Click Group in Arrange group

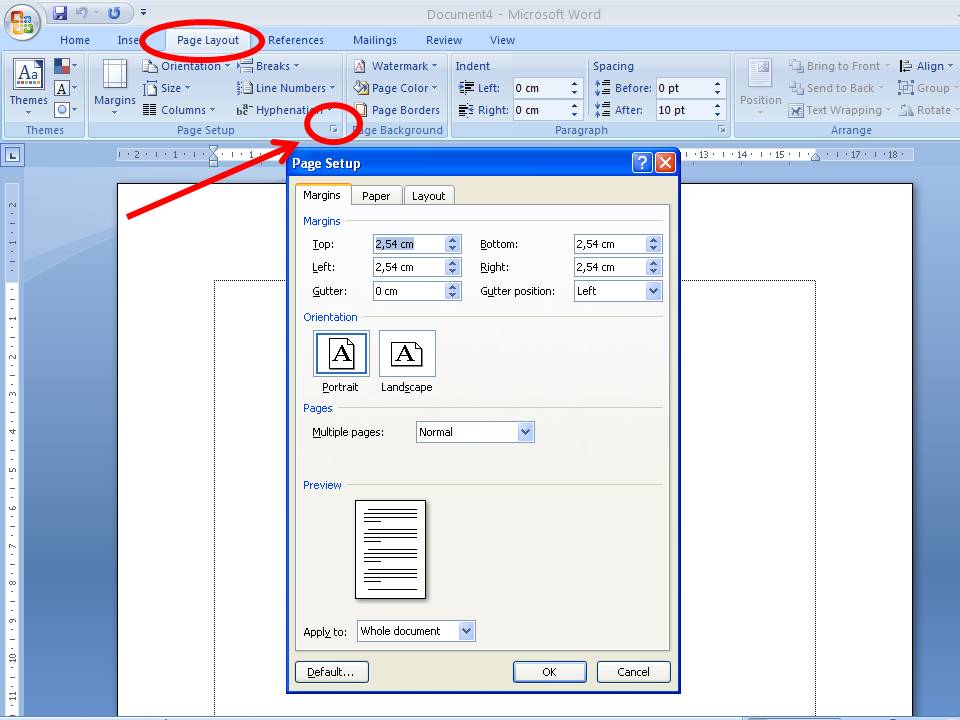click(x=927, y=88)
